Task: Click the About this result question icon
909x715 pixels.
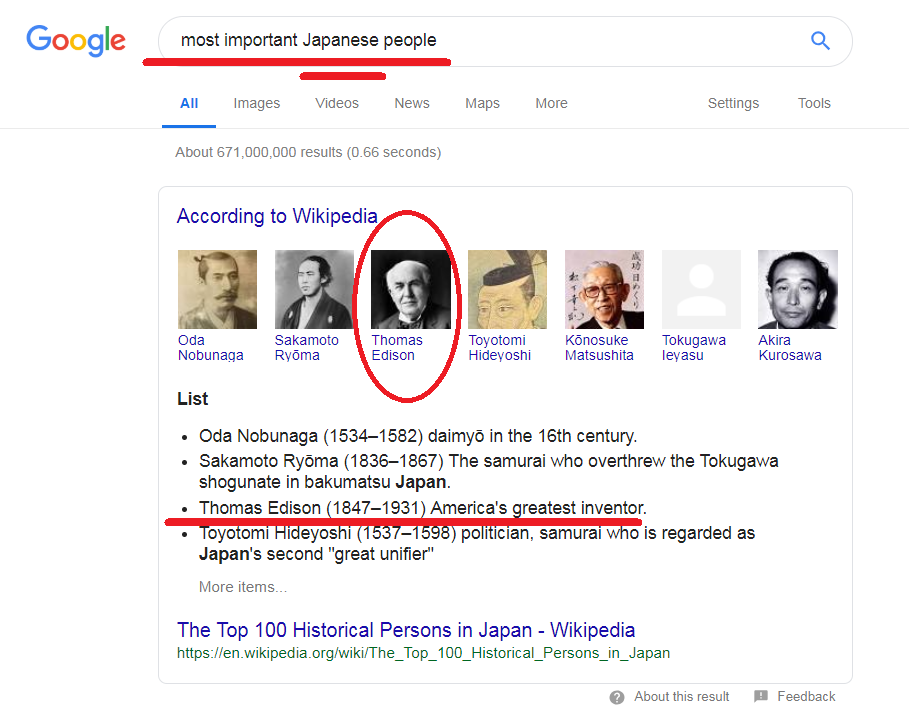Action: [x=617, y=697]
